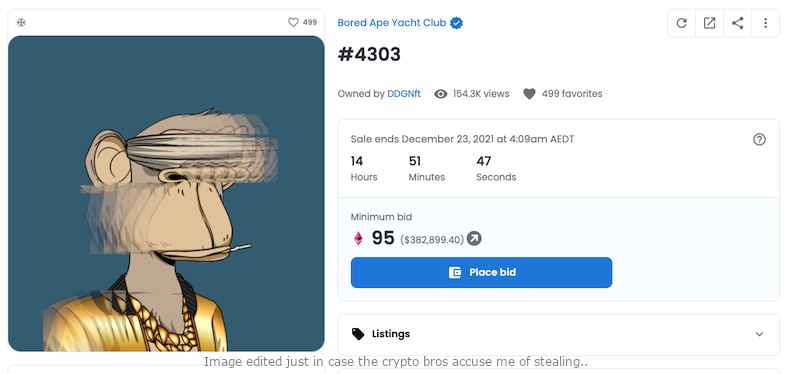This screenshot has height=374, width=800.
Task: Click the share icon
Action: 737,23
